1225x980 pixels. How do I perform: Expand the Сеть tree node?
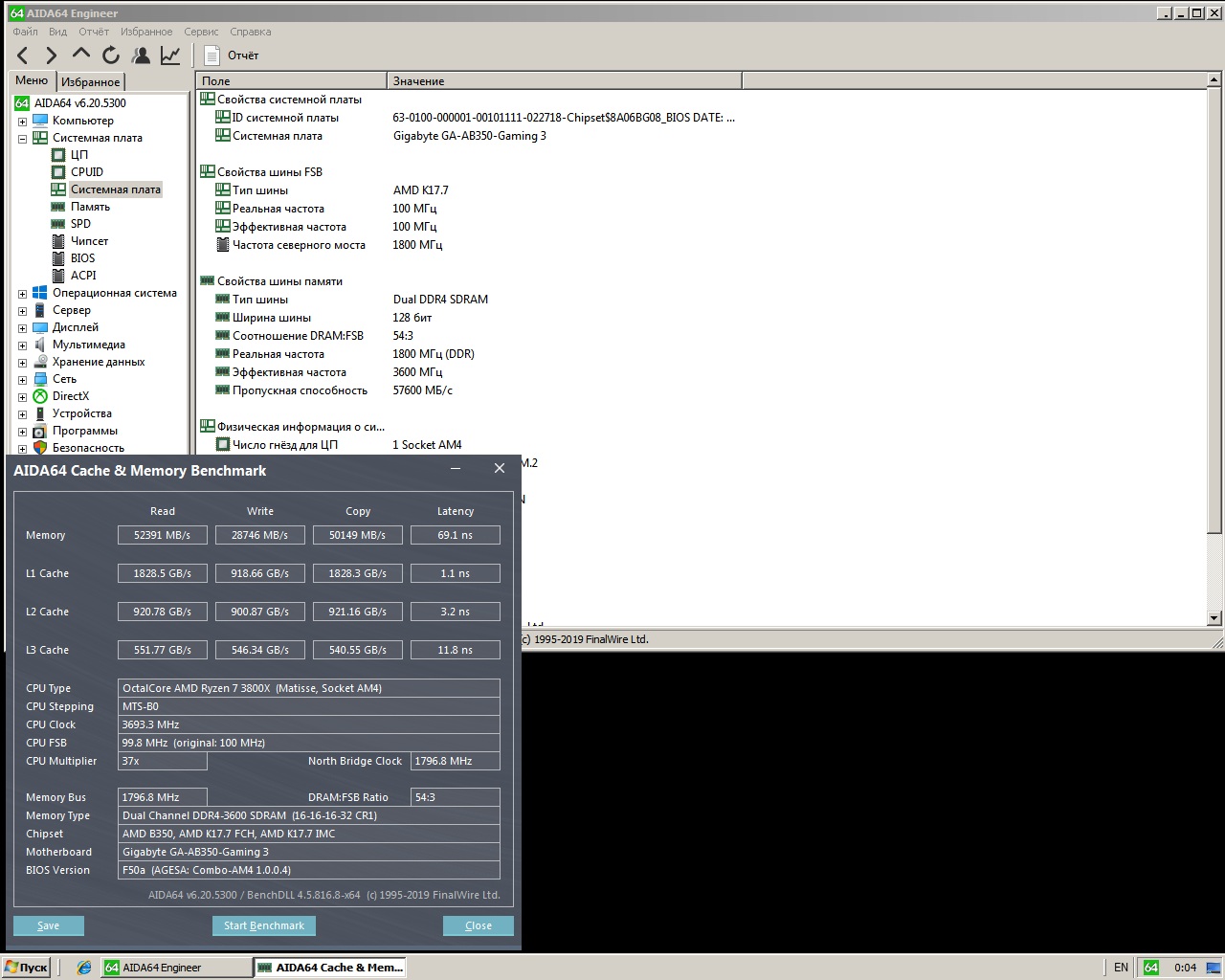[x=22, y=380]
